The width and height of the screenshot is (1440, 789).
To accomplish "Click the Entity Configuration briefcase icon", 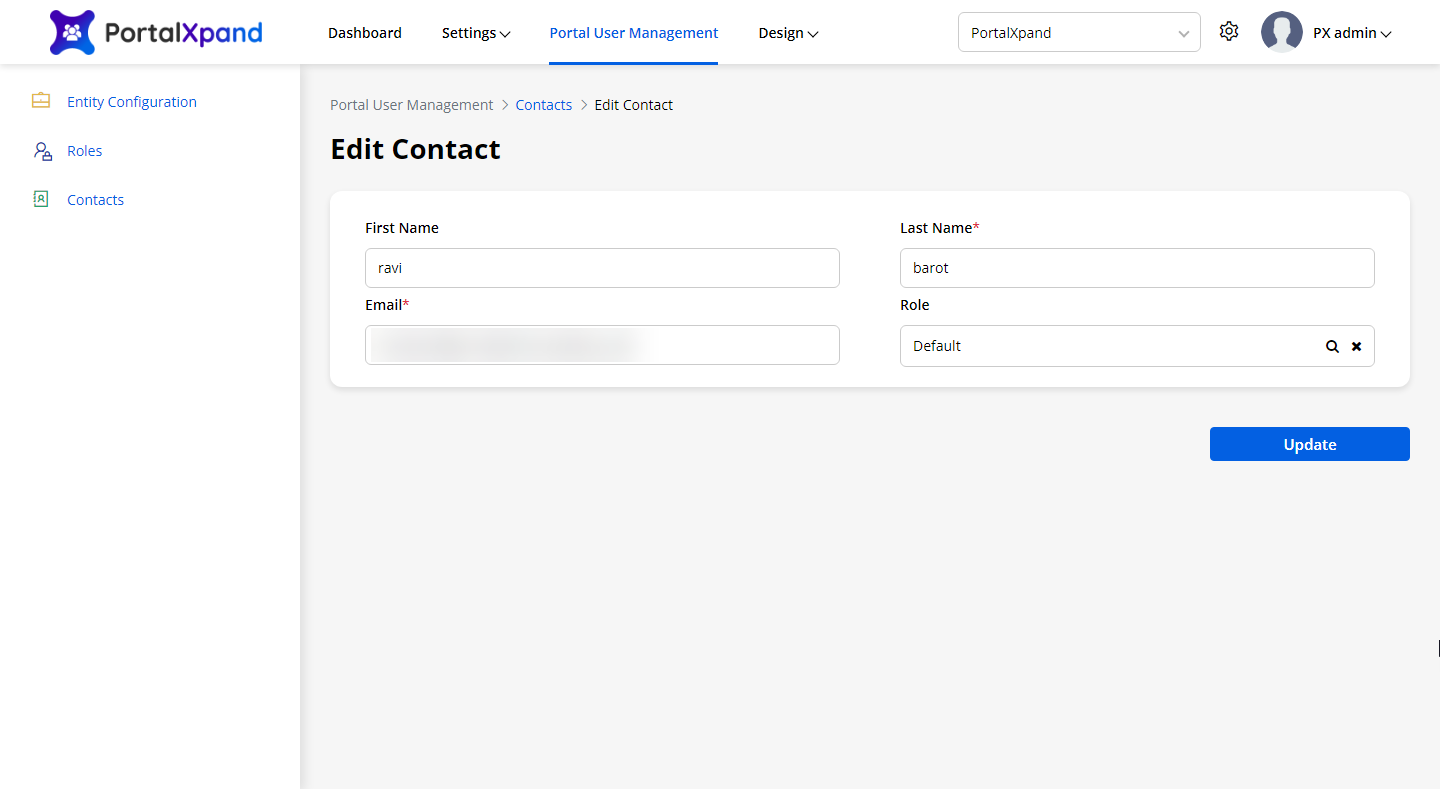I will pyautogui.click(x=41, y=101).
